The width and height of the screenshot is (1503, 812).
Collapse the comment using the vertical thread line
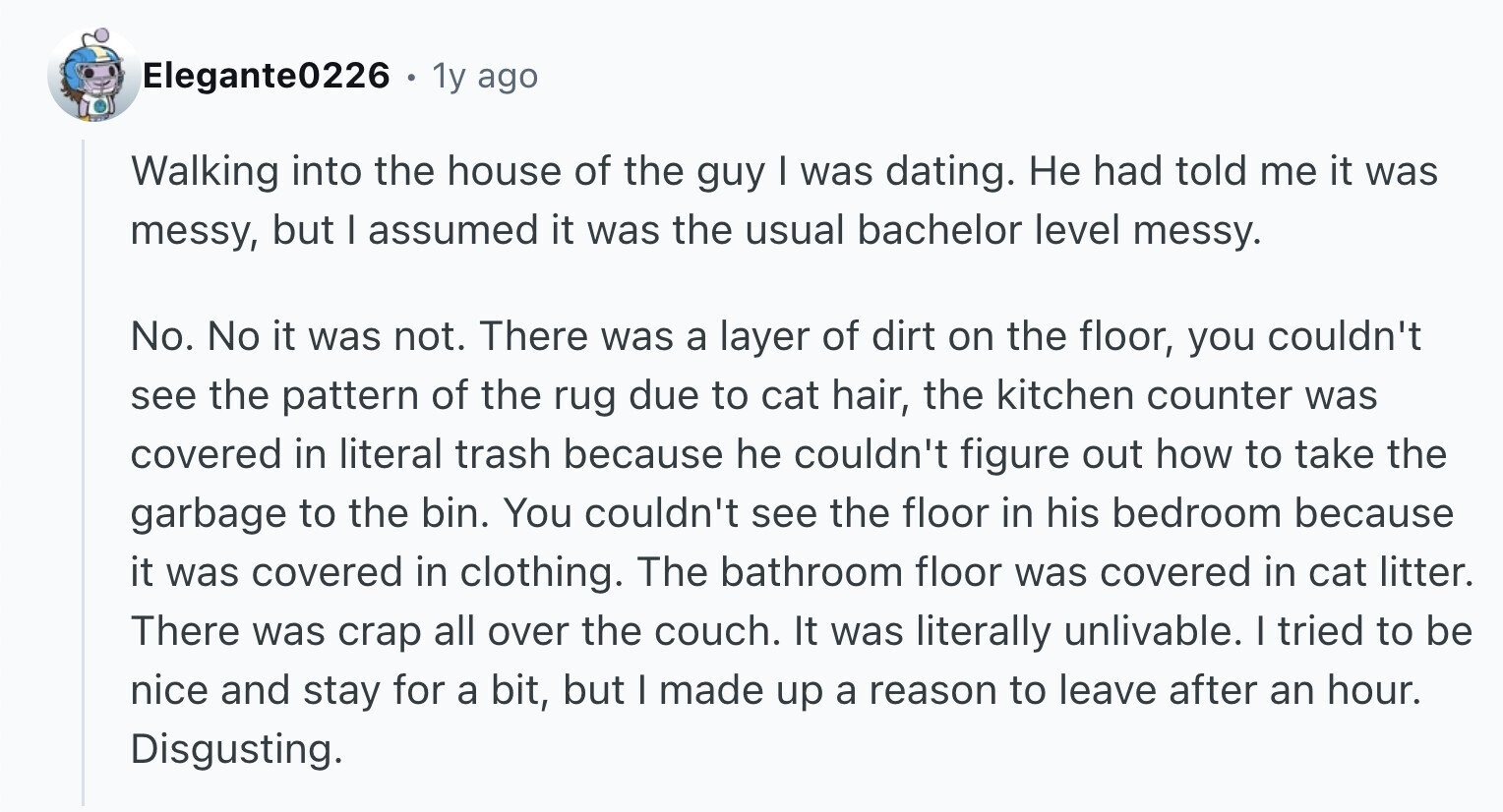point(84,472)
